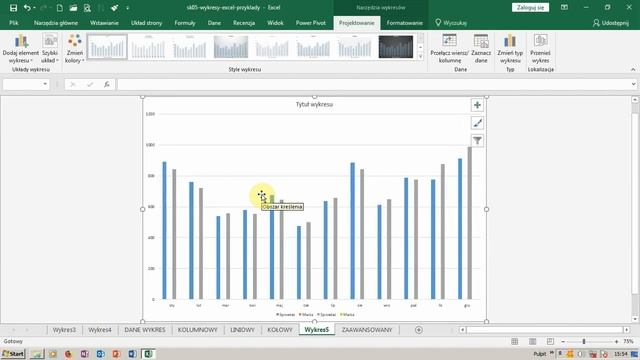Screen dimensions: 640x360
Task: Save the workbook from the quick toolbar
Action: [x=13, y=8]
